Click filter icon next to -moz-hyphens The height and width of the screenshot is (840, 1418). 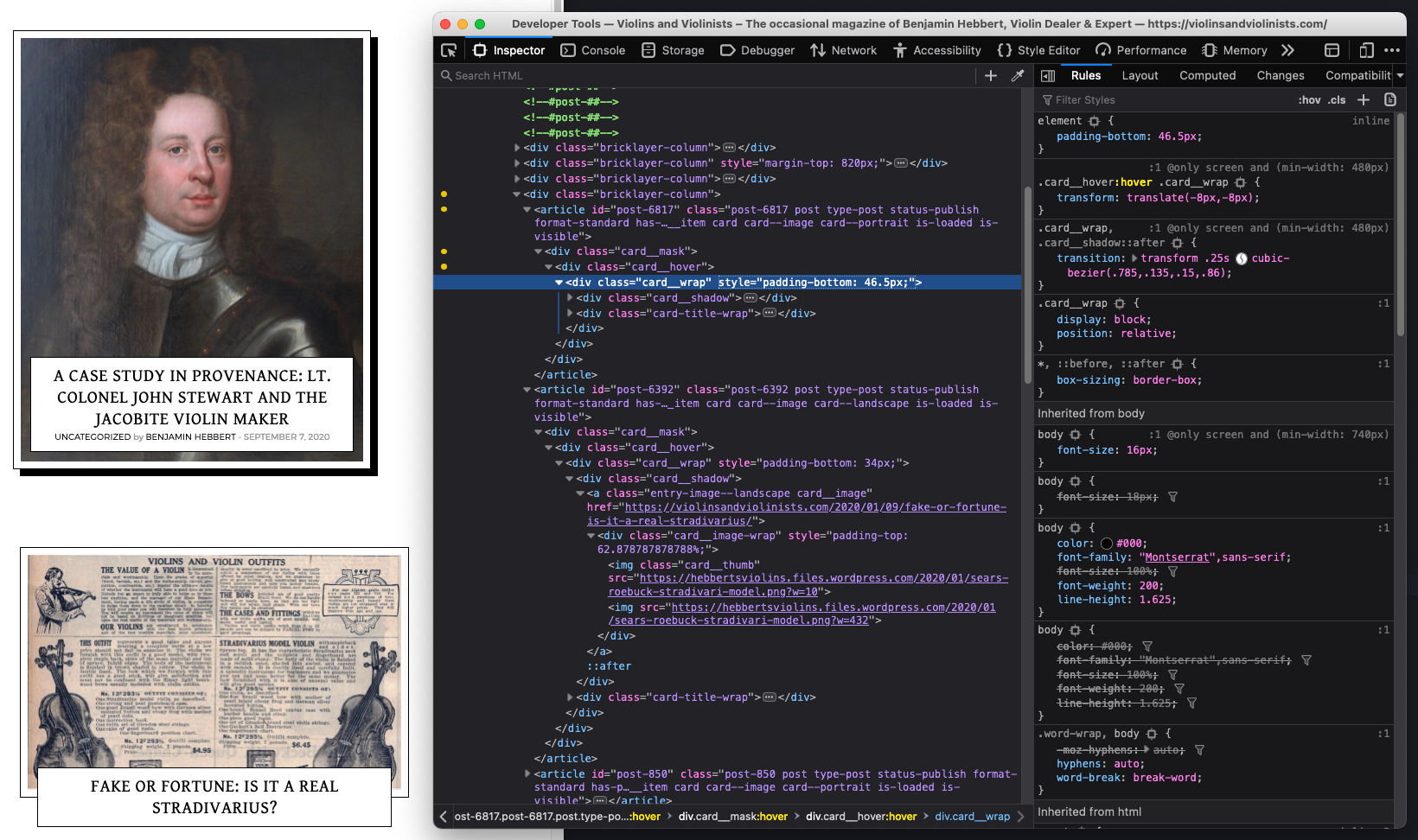point(1199,750)
